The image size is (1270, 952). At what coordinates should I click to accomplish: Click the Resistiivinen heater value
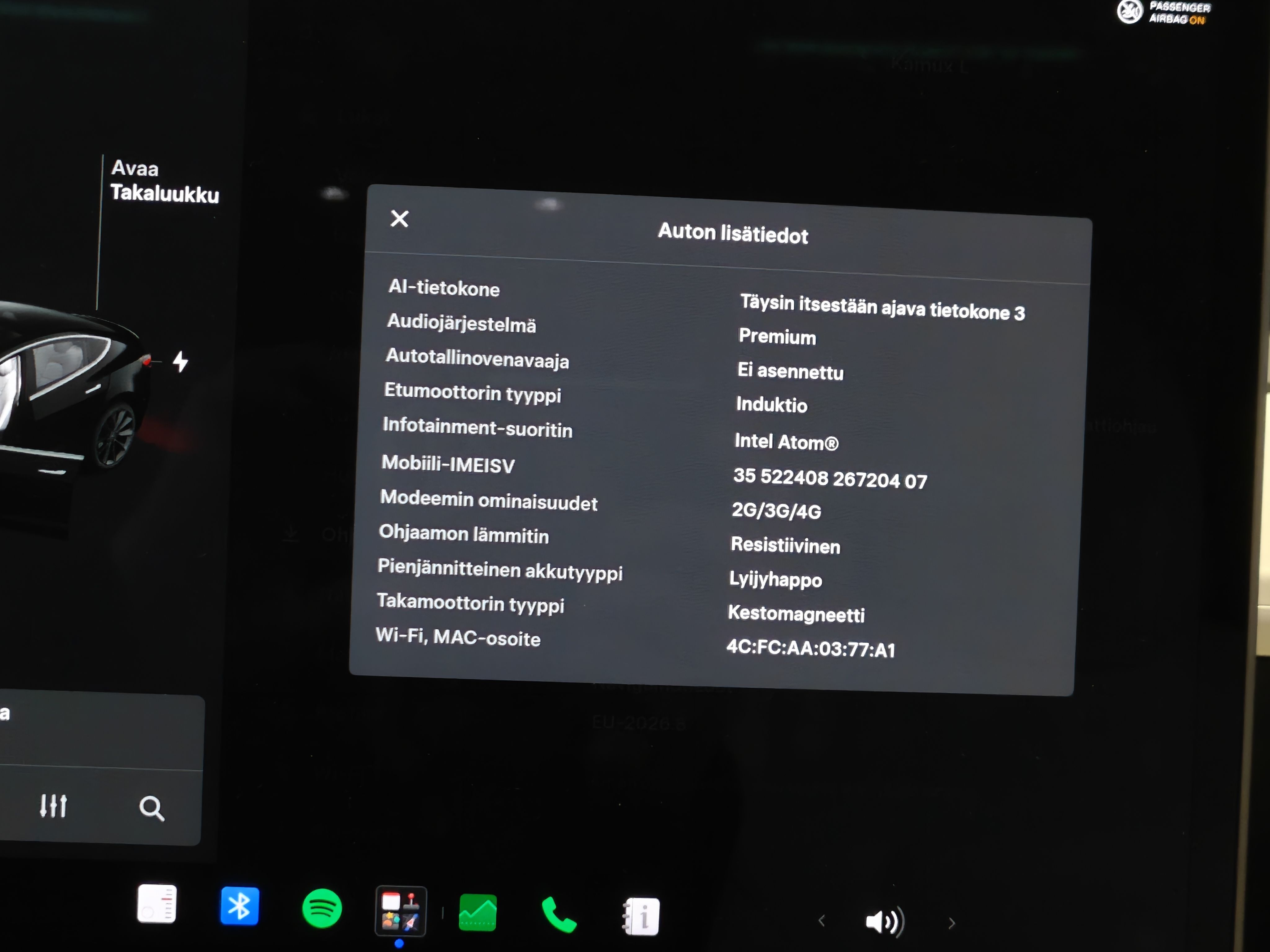click(785, 545)
